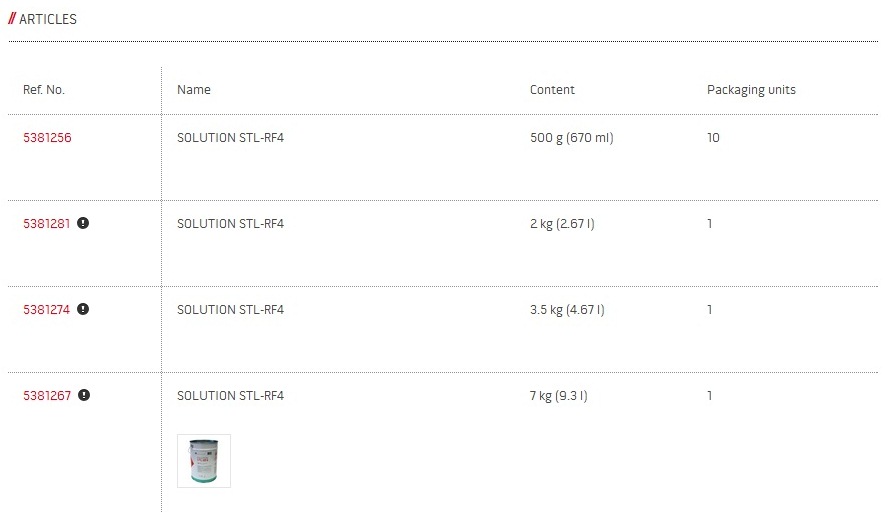Go to article 5381267 via its link
Image resolution: width=895 pixels, height=512 pixels.
point(47,396)
